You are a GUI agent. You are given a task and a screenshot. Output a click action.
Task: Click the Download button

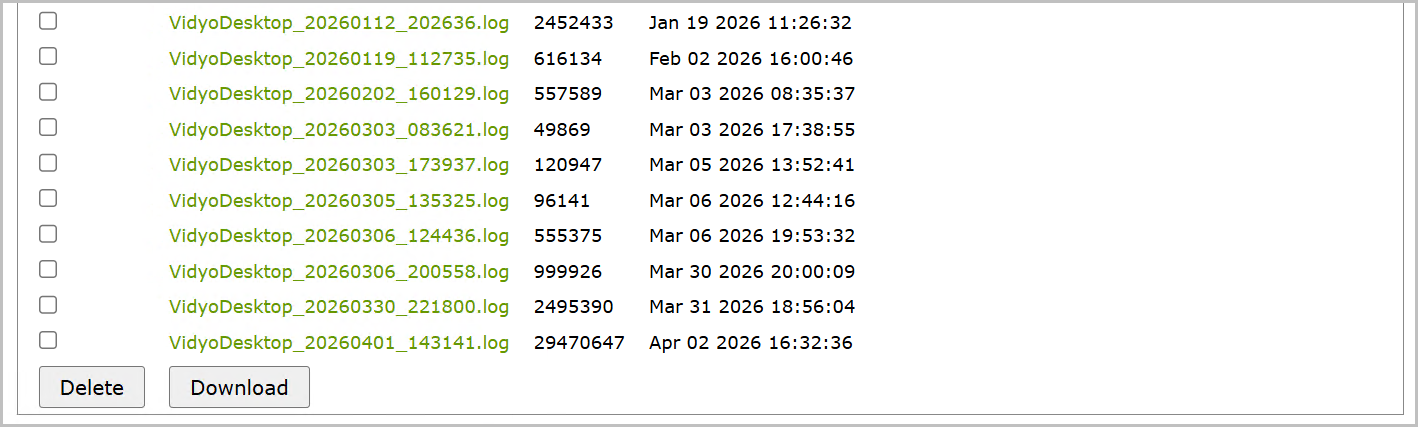coord(239,388)
